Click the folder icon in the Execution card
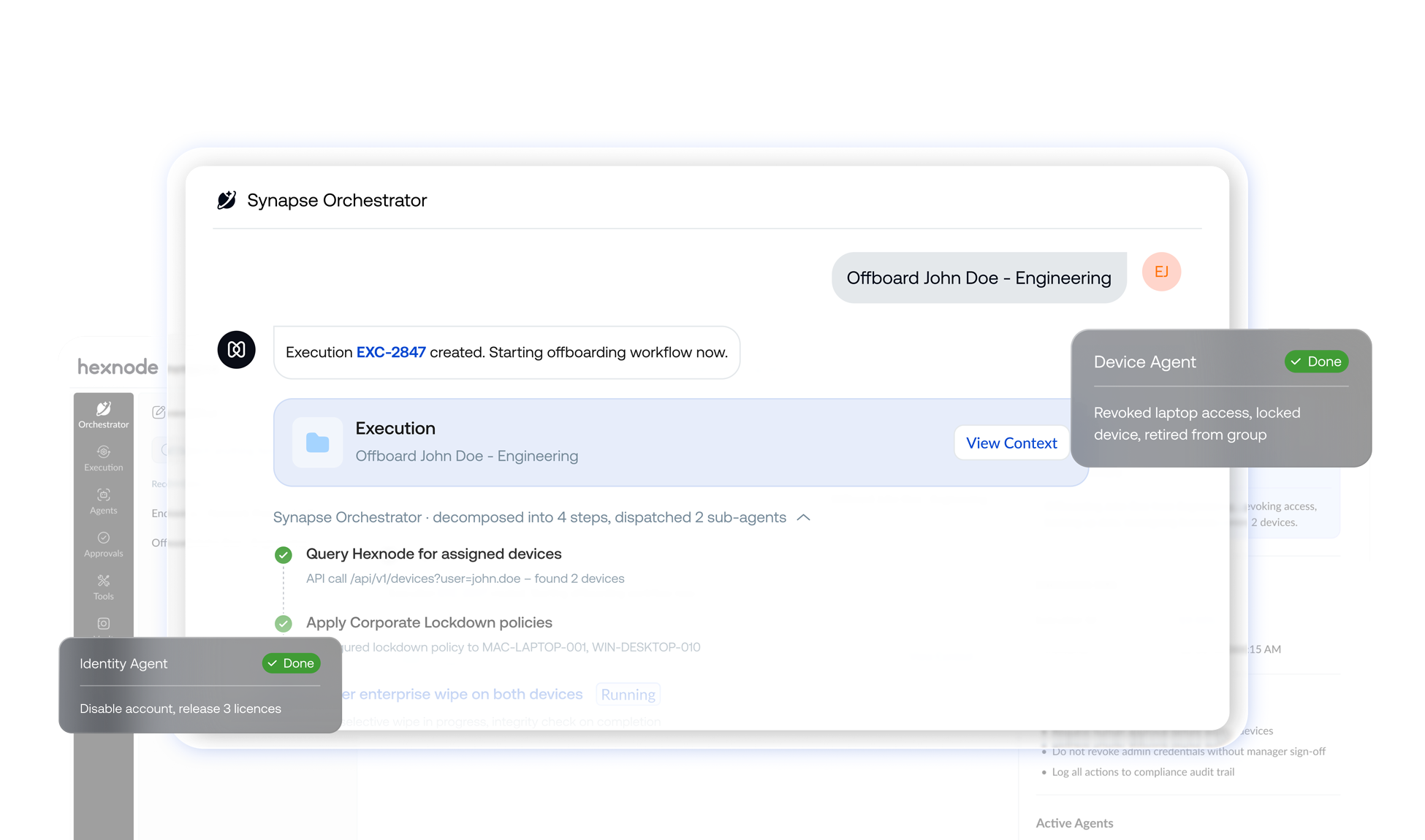The image size is (1425, 840). (317, 443)
